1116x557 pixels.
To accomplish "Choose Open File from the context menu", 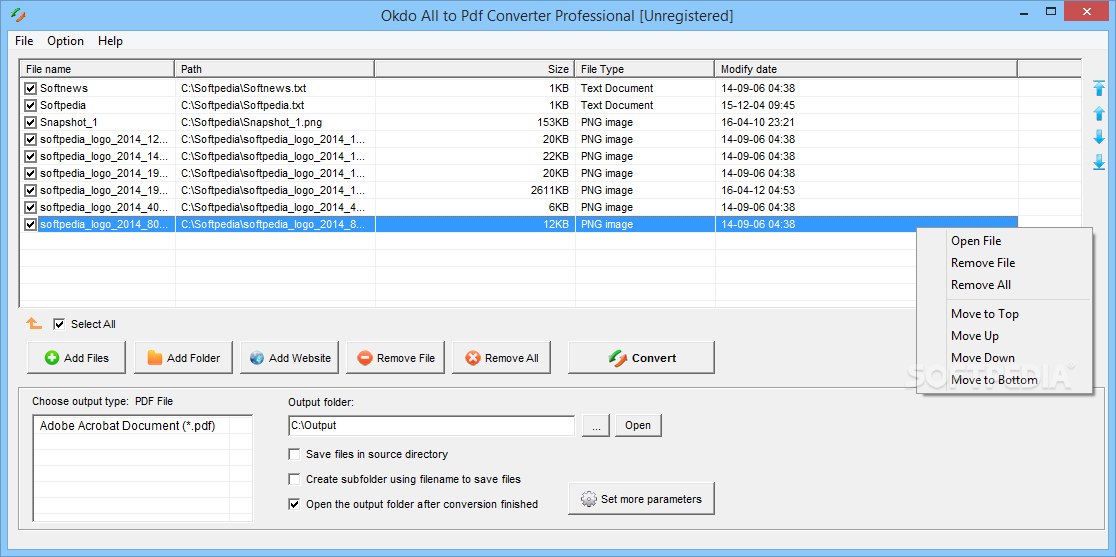I will 976,241.
